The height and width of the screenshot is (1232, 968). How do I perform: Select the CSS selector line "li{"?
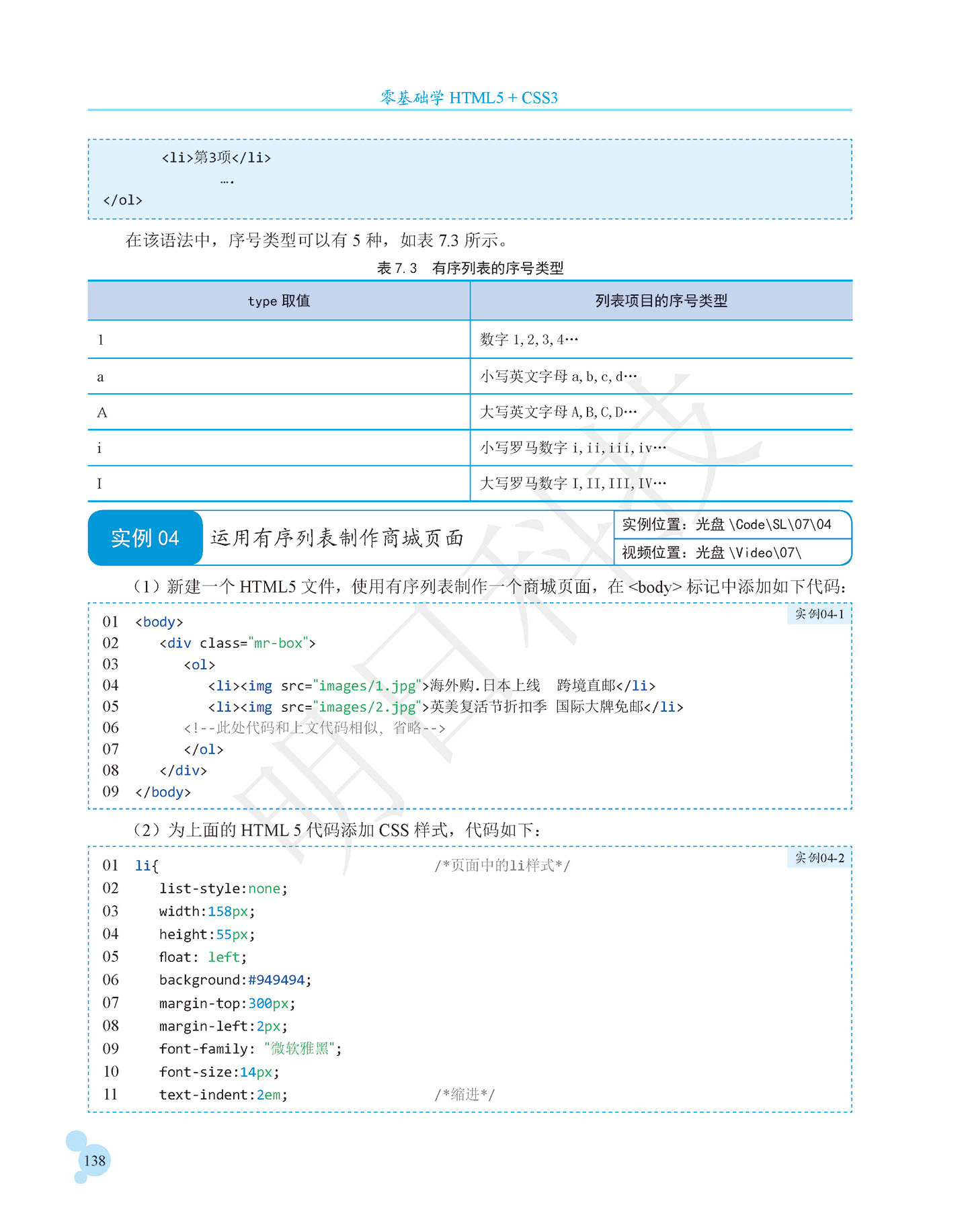(147, 866)
